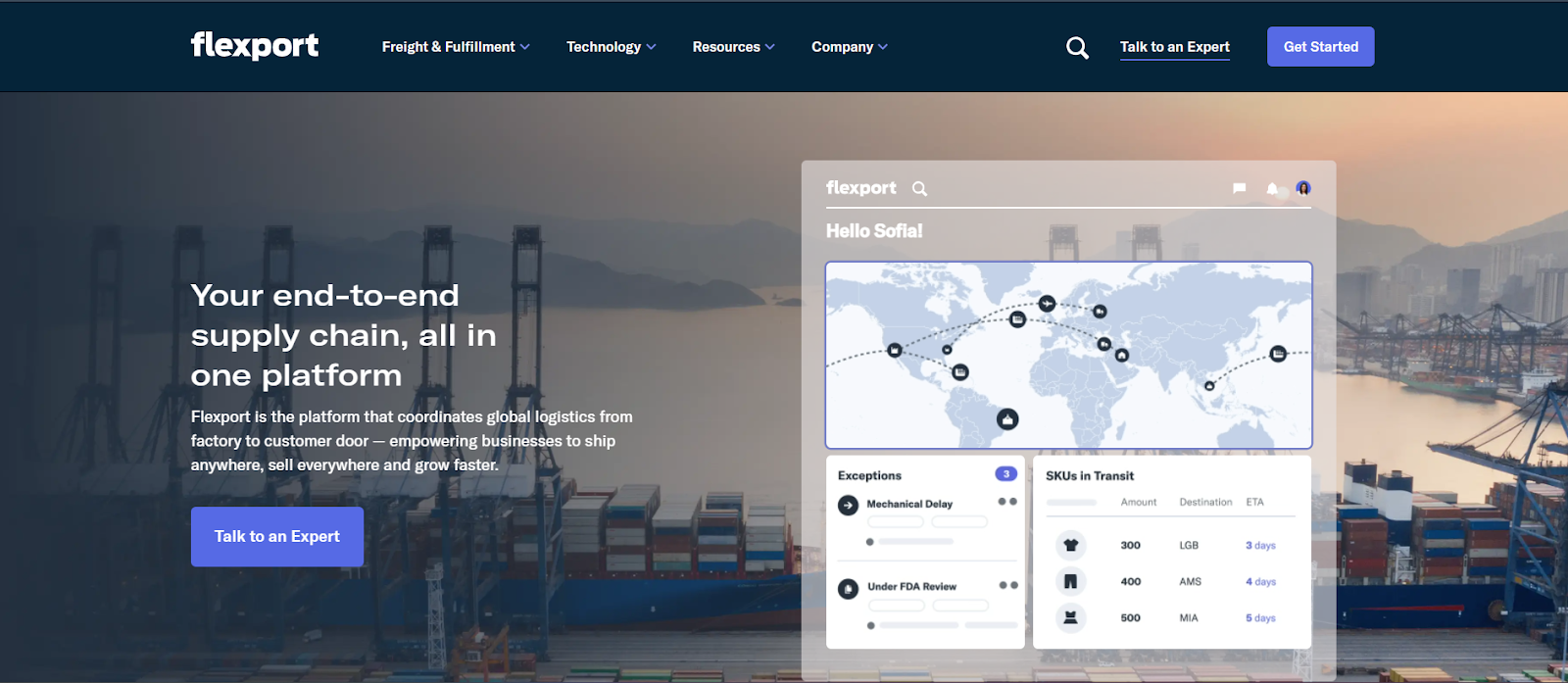Image resolution: width=1568 pixels, height=683 pixels.
Task: Click the 3 days ETA value
Action: tap(1260, 545)
